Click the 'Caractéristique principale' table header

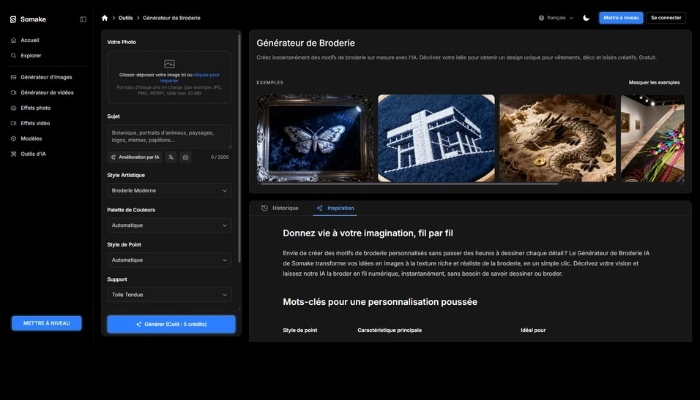pyautogui.click(x=390, y=330)
